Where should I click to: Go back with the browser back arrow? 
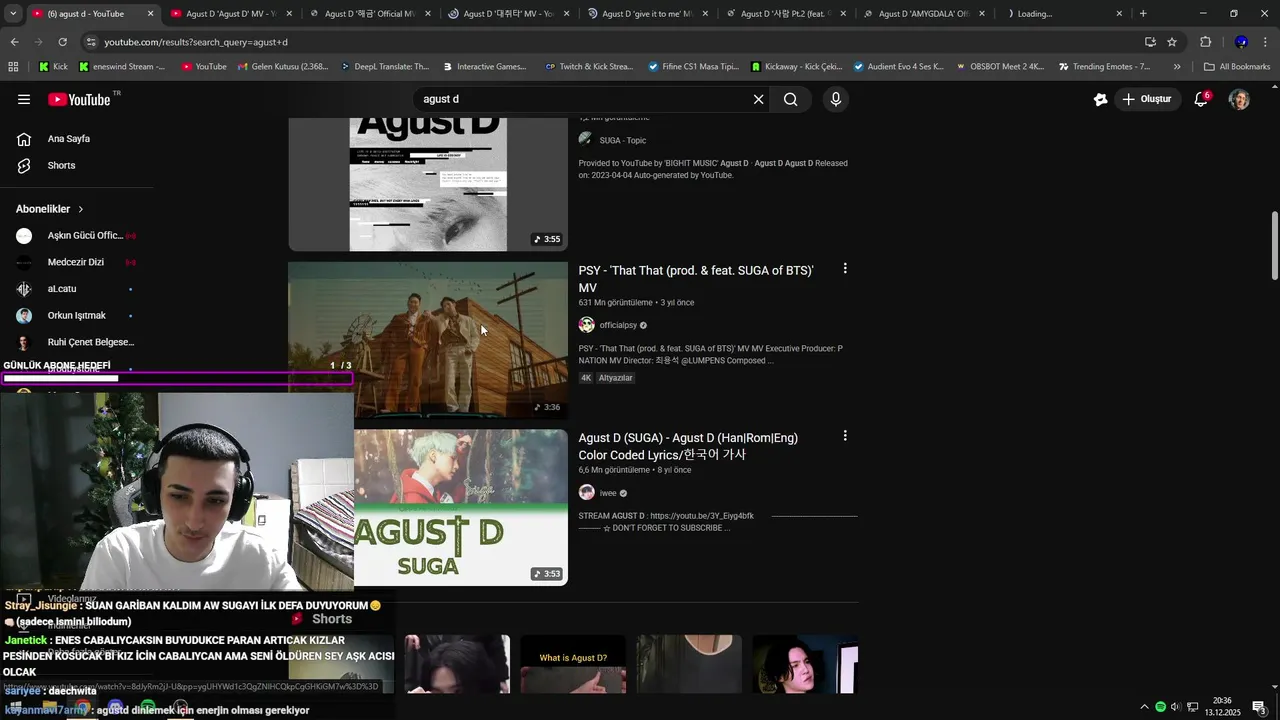[x=14, y=42]
